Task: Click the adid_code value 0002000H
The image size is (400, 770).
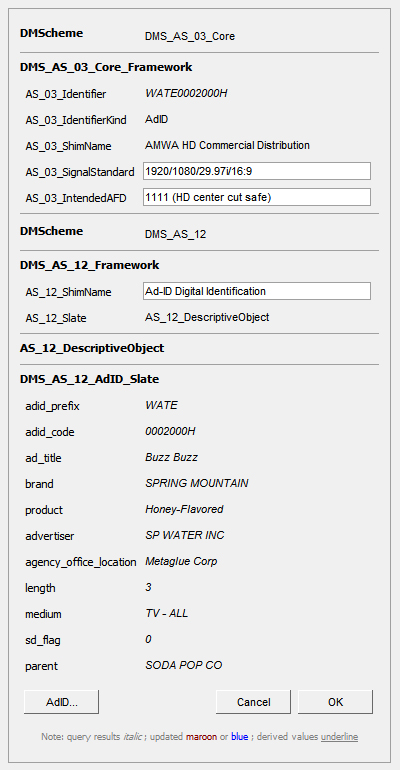Action: click(x=170, y=432)
